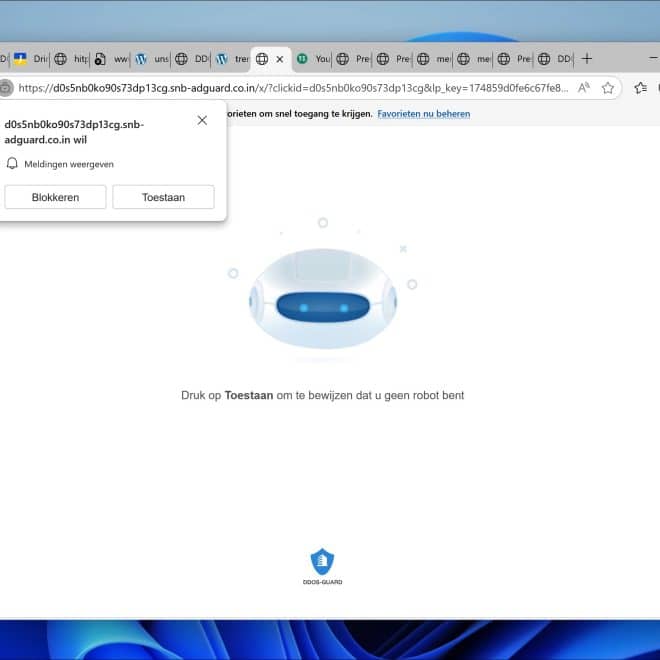The width and height of the screenshot is (660, 660).
Task: Open a new tab with the plus button
Action: coord(587,59)
